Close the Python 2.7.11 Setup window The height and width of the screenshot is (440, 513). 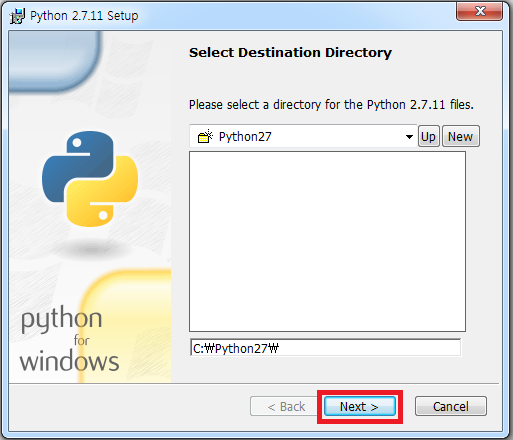pyautogui.click(x=479, y=11)
